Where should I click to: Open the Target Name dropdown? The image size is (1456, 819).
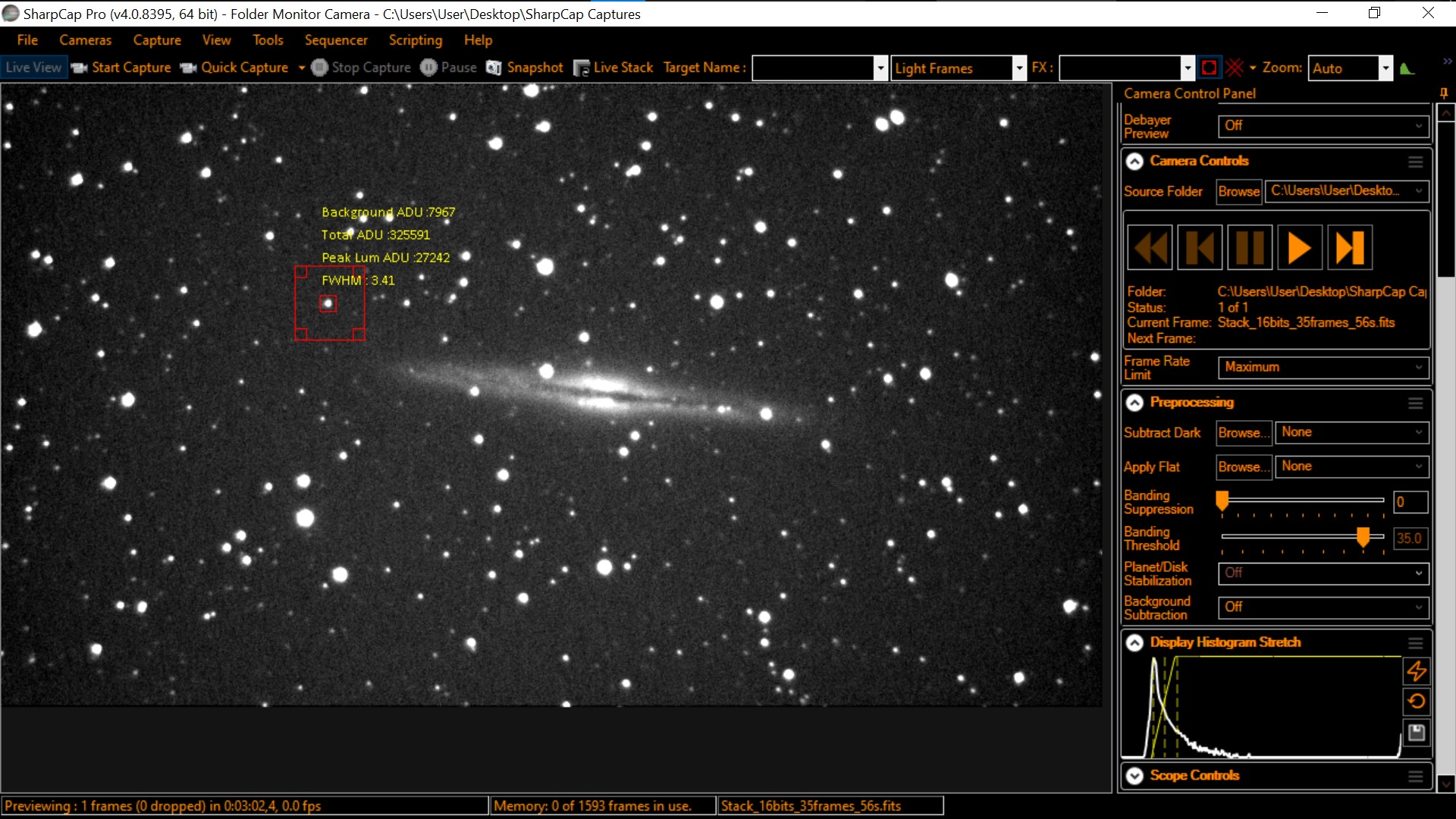pyautogui.click(x=880, y=68)
